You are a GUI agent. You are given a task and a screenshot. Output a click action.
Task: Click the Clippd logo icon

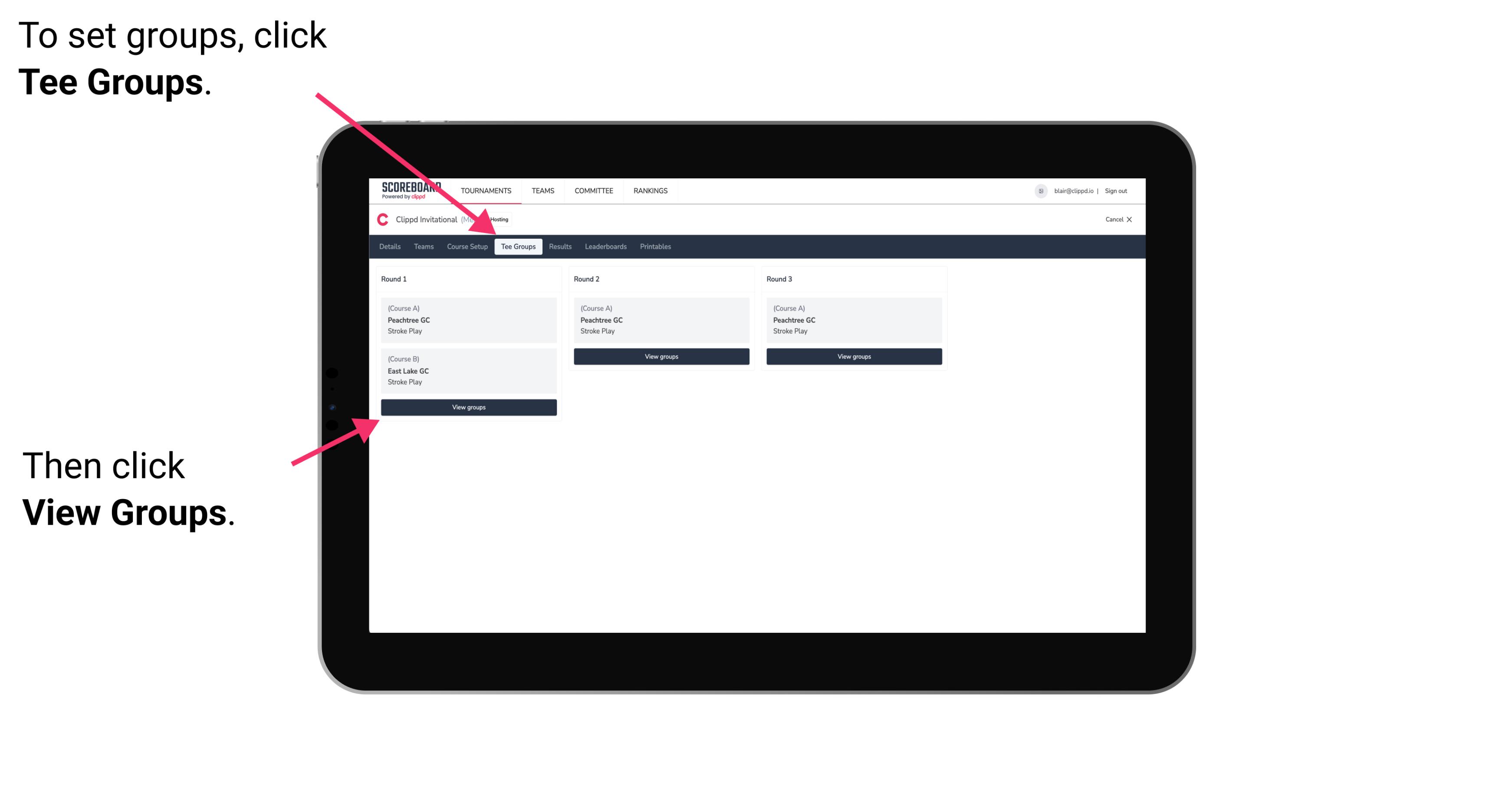click(x=382, y=219)
